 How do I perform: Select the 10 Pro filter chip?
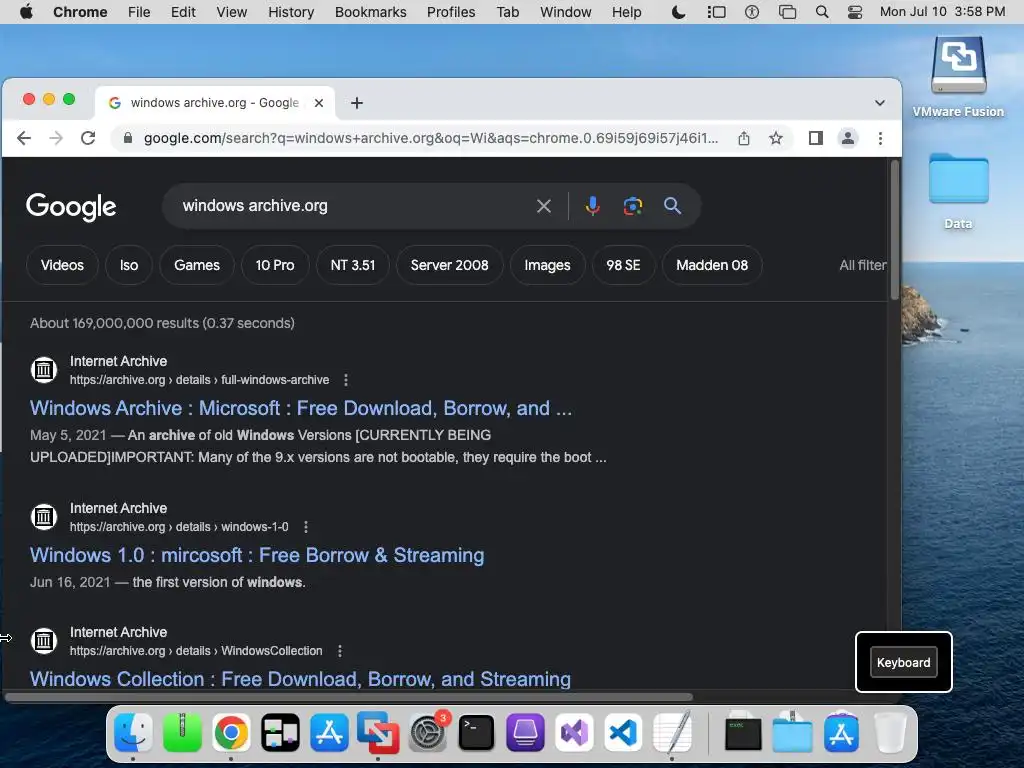point(275,265)
